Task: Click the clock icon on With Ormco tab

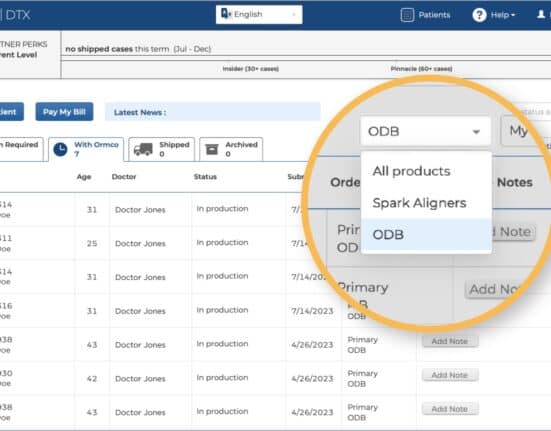Action: (x=60, y=150)
